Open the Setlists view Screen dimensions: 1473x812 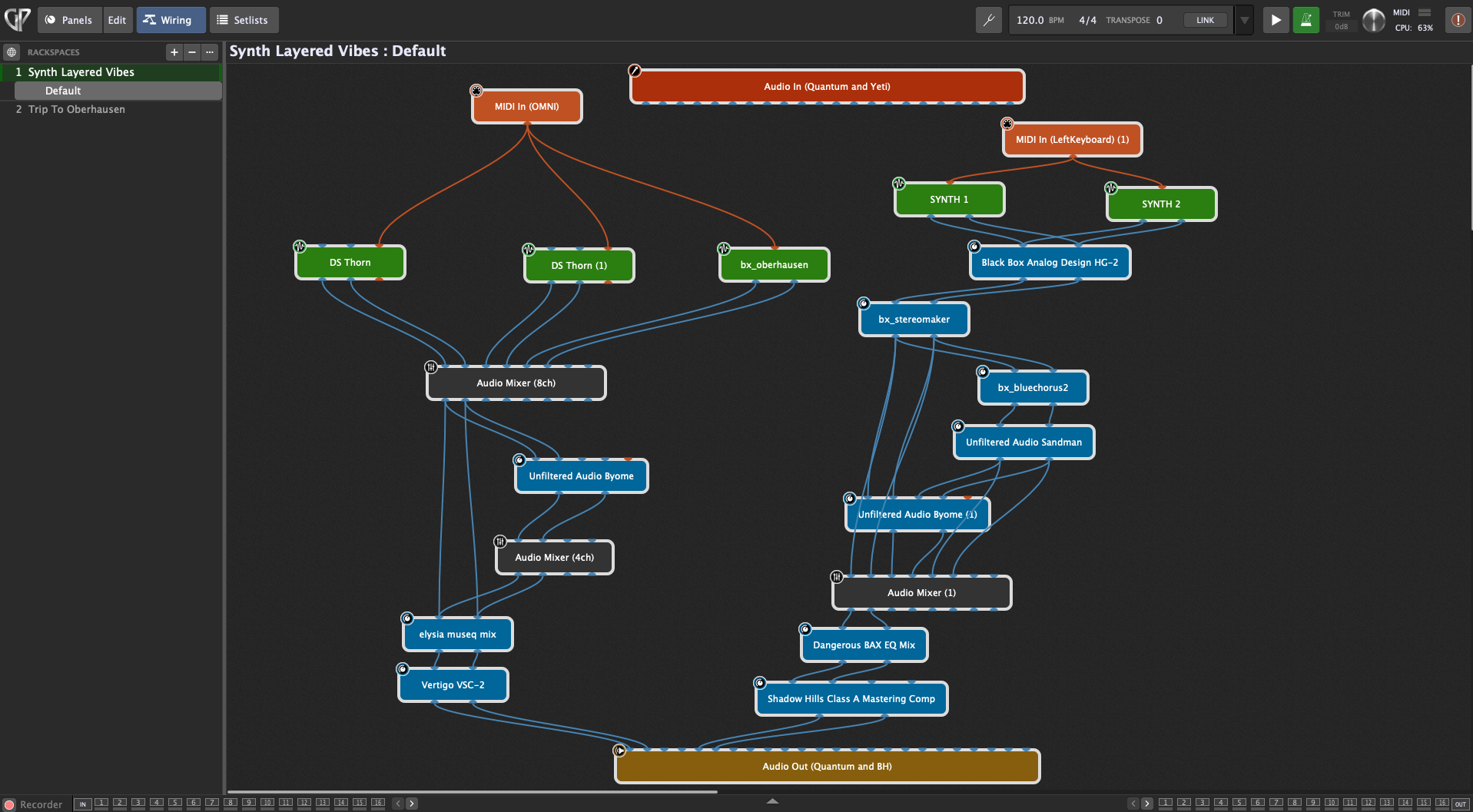(x=244, y=20)
